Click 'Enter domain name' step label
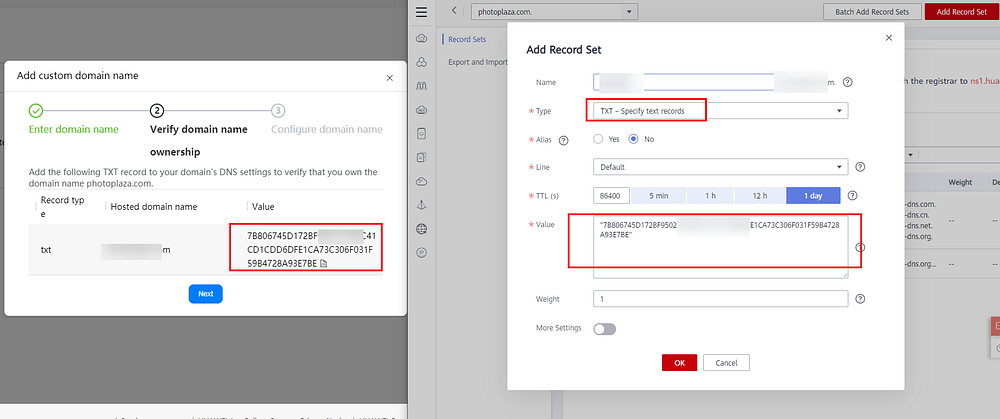 click(x=74, y=129)
